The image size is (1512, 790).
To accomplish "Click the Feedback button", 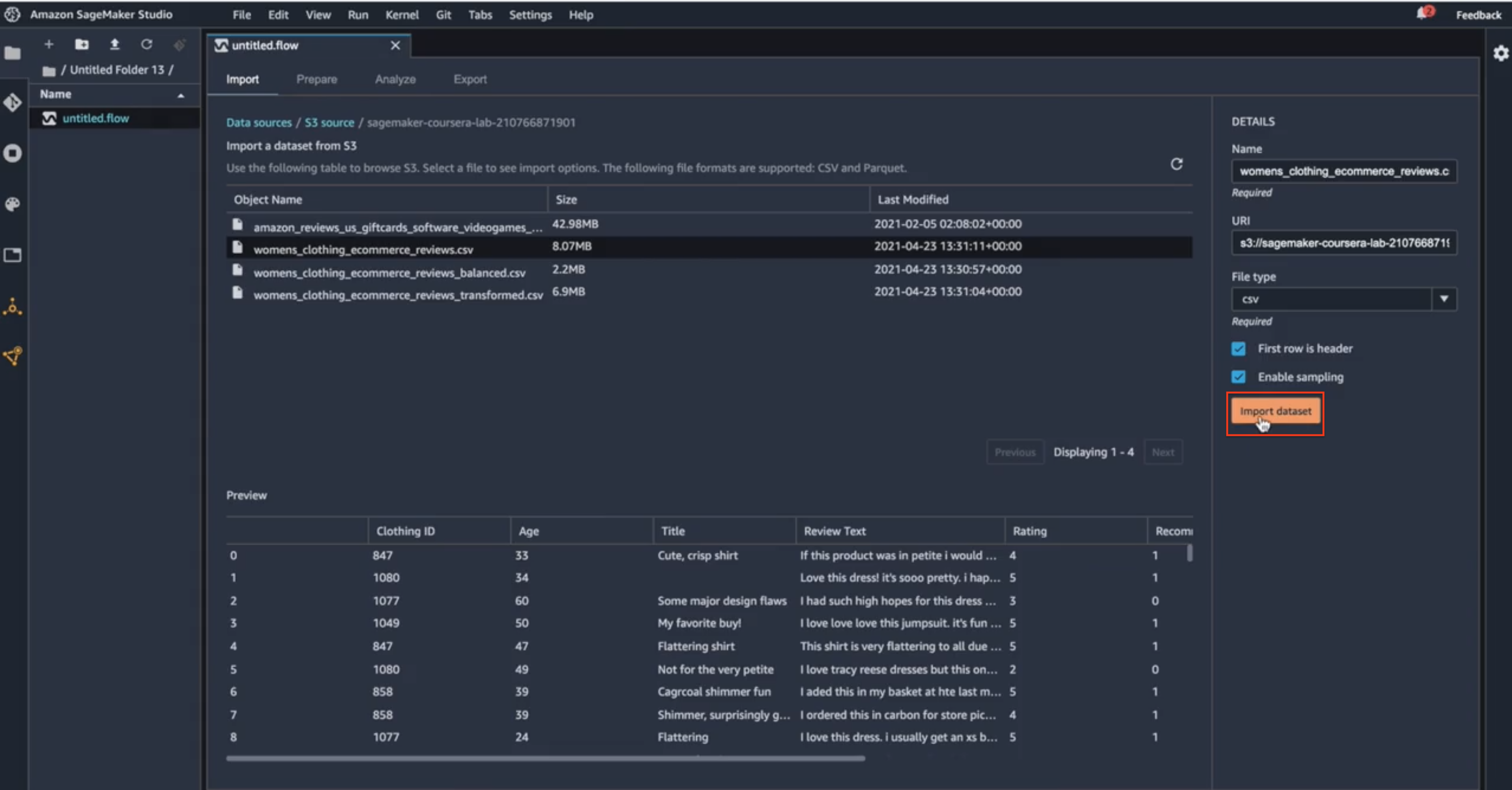I will click(x=1478, y=15).
